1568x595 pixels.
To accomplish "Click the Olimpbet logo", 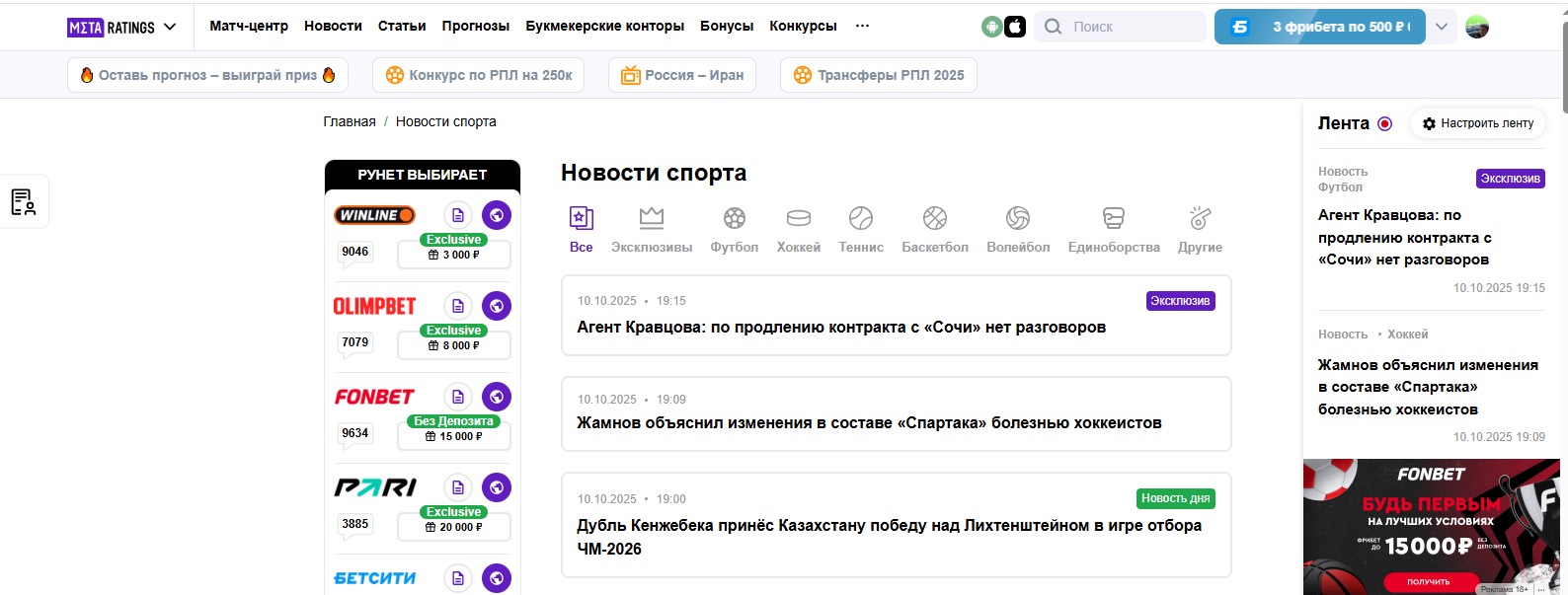I will (x=374, y=306).
